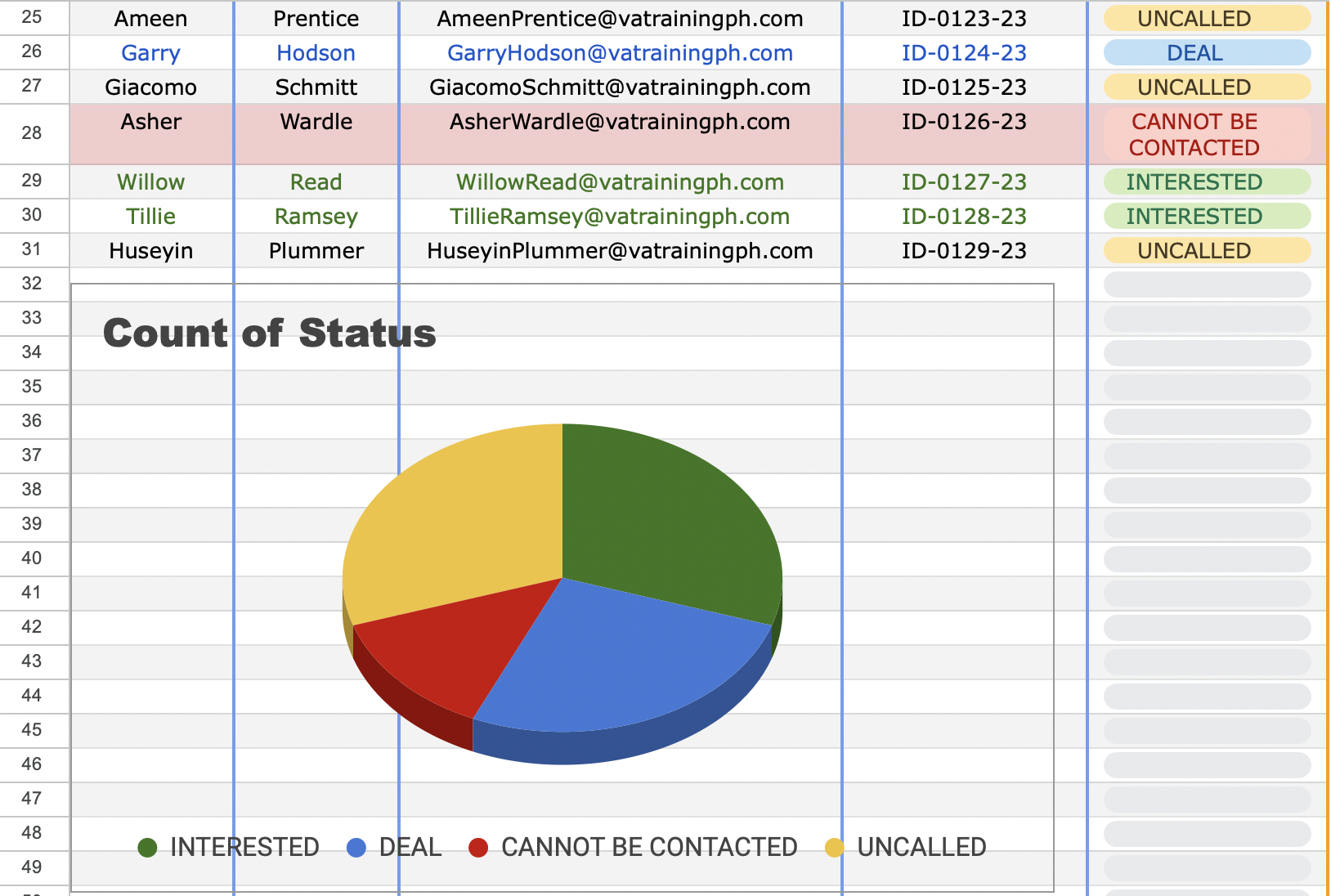Click the CANNOT BE CONTACTED legend label
The width and height of the screenshot is (1331, 896).
[649, 848]
